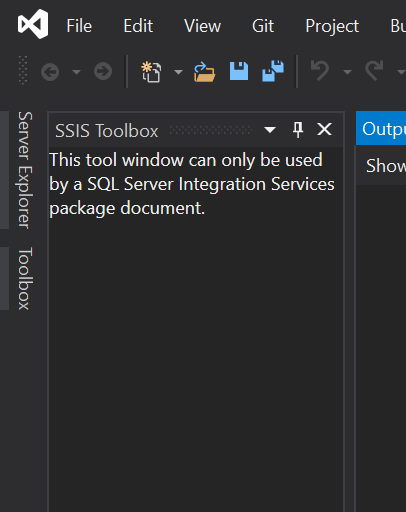Open the View menu

tap(202, 26)
